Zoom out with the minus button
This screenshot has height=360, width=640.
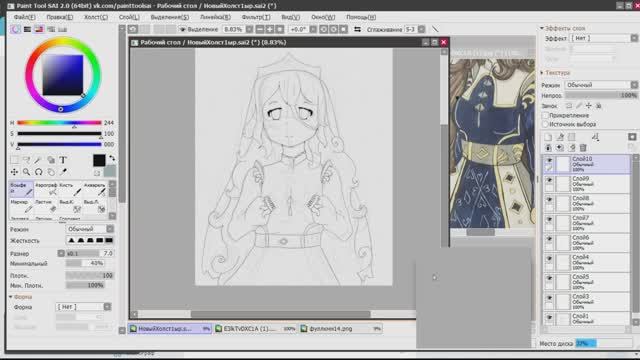coord(260,29)
